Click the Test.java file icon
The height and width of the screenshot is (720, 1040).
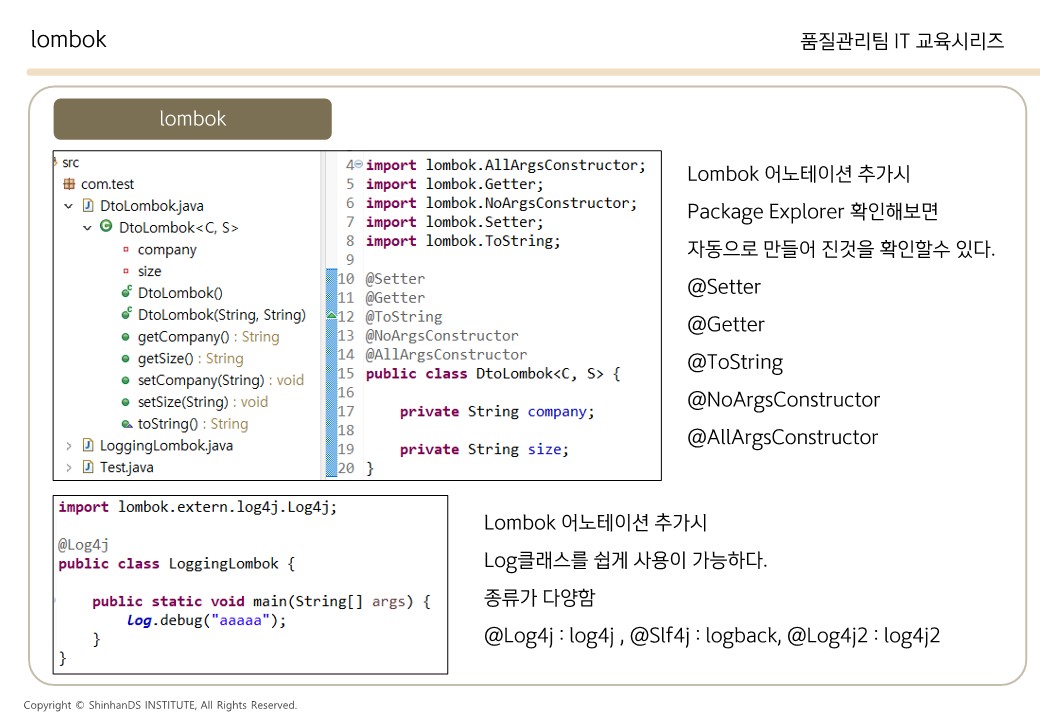pyautogui.click(x=88, y=467)
